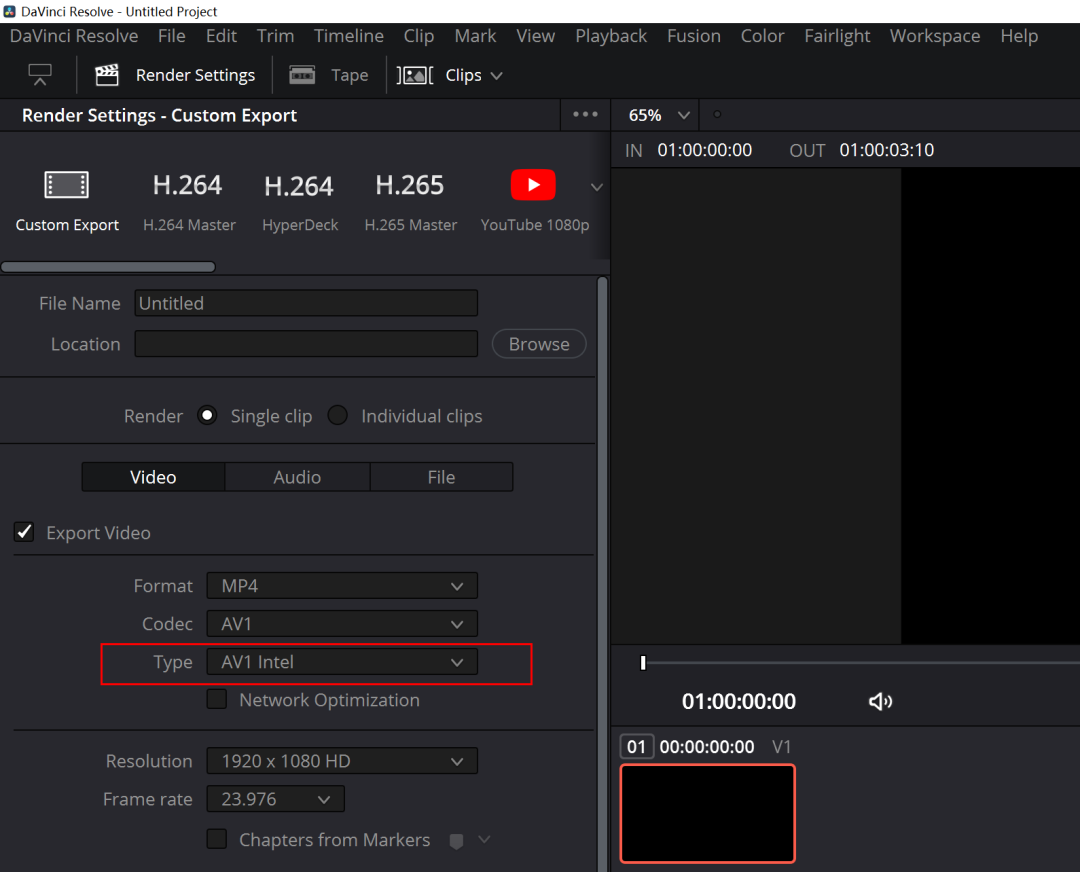The image size is (1080, 872).
Task: Click the clip timecode 00:00:00:00
Action: (x=707, y=747)
